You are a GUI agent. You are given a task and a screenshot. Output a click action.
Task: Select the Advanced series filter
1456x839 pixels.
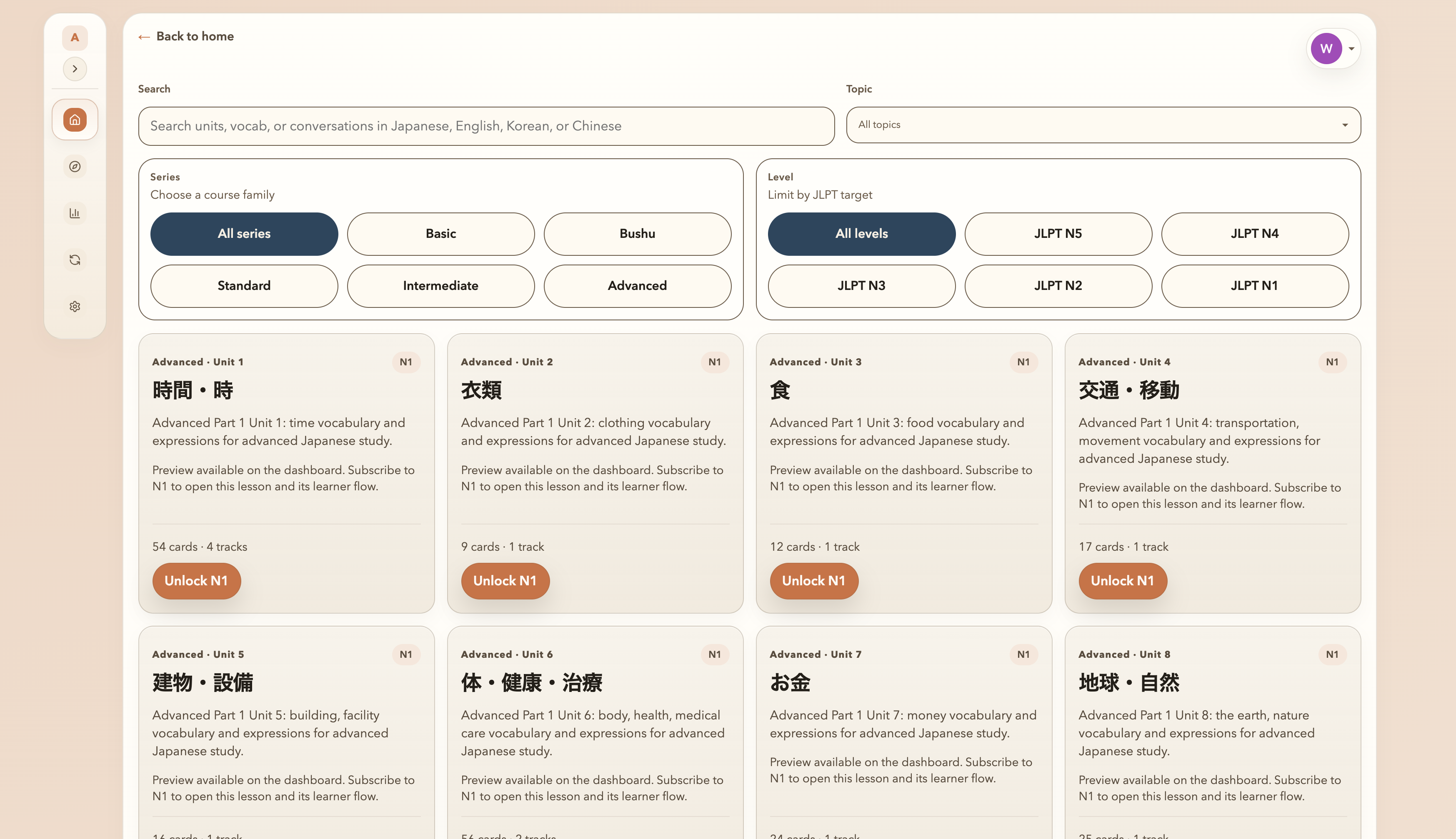pos(638,286)
